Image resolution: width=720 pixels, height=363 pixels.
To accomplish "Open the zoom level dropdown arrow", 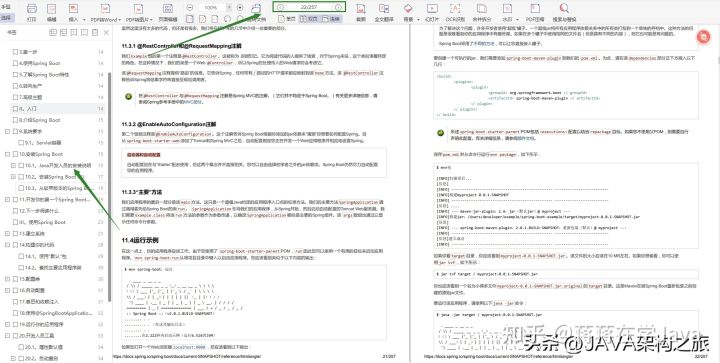I will pyautogui.click(x=229, y=7).
